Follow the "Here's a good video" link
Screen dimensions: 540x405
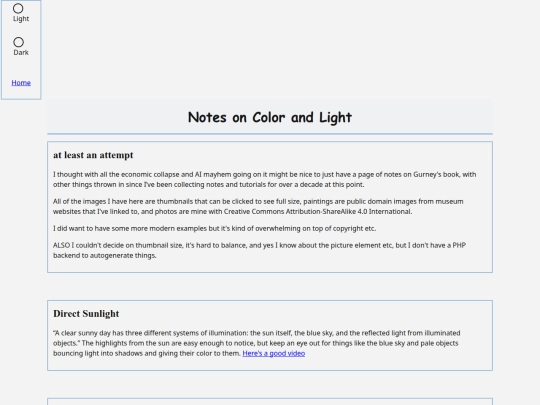click(273, 353)
